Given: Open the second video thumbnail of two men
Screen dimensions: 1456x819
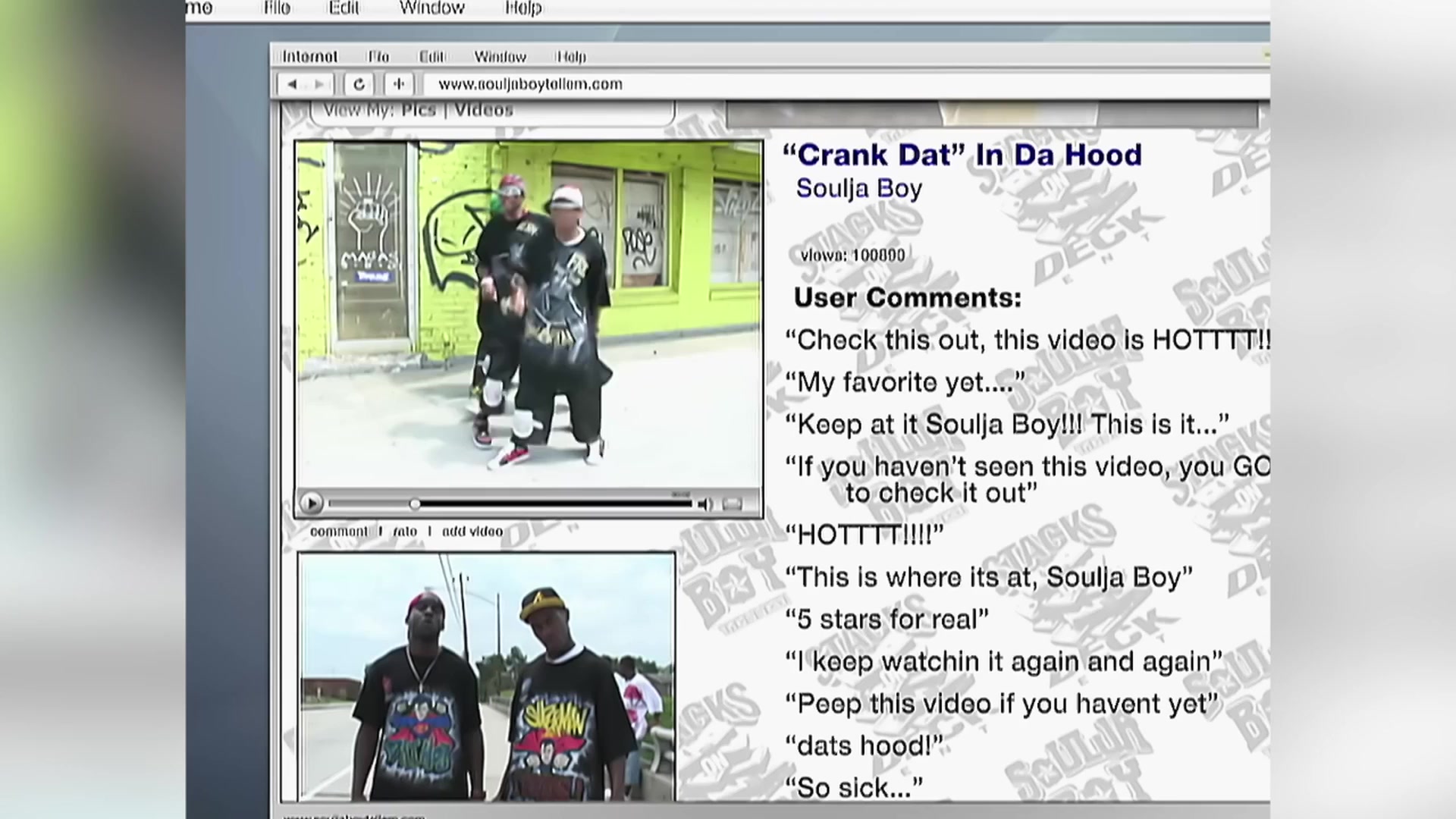Looking at the screenshot, I should coord(487,676).
